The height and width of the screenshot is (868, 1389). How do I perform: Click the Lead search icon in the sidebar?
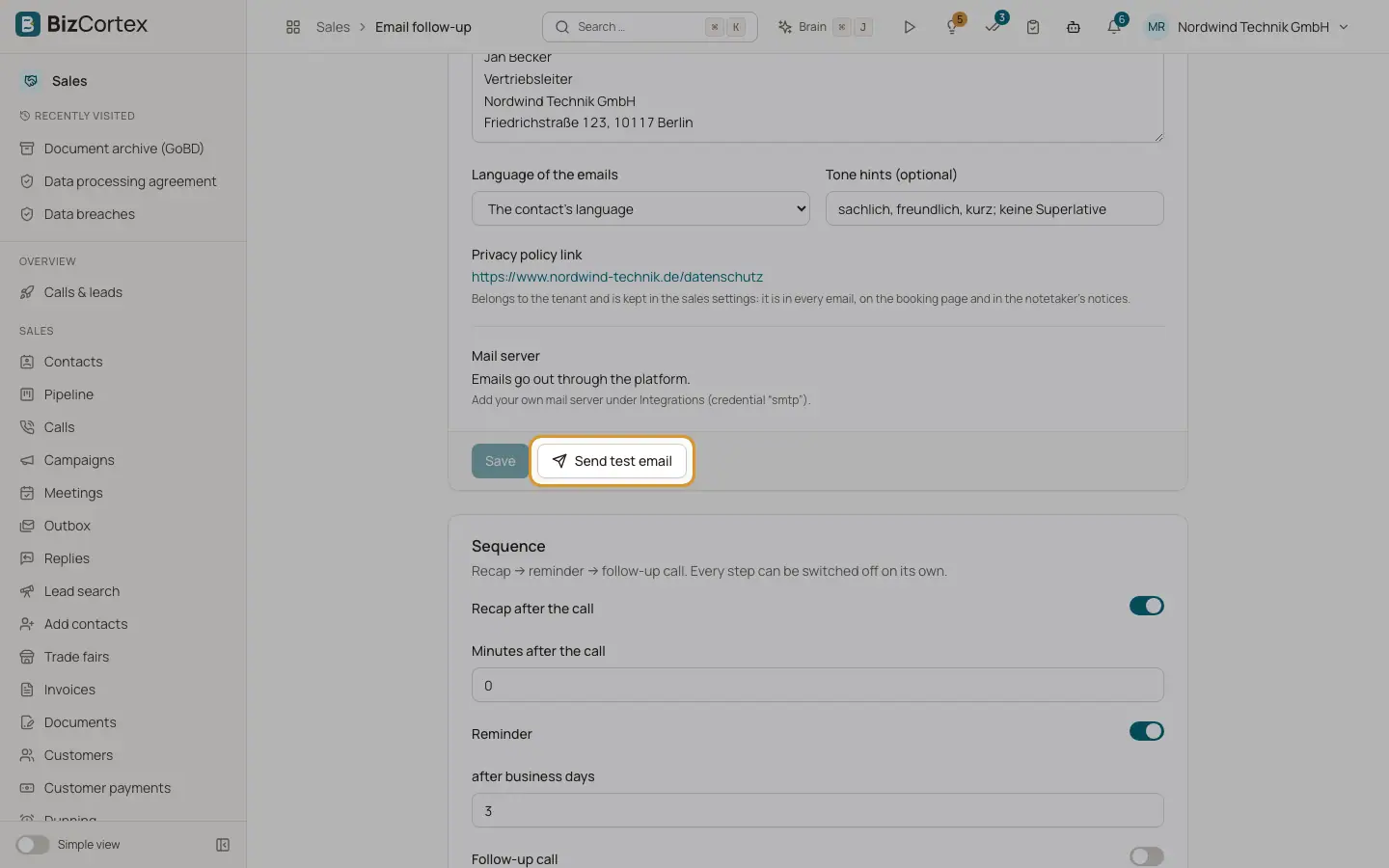tap(27, 591)
